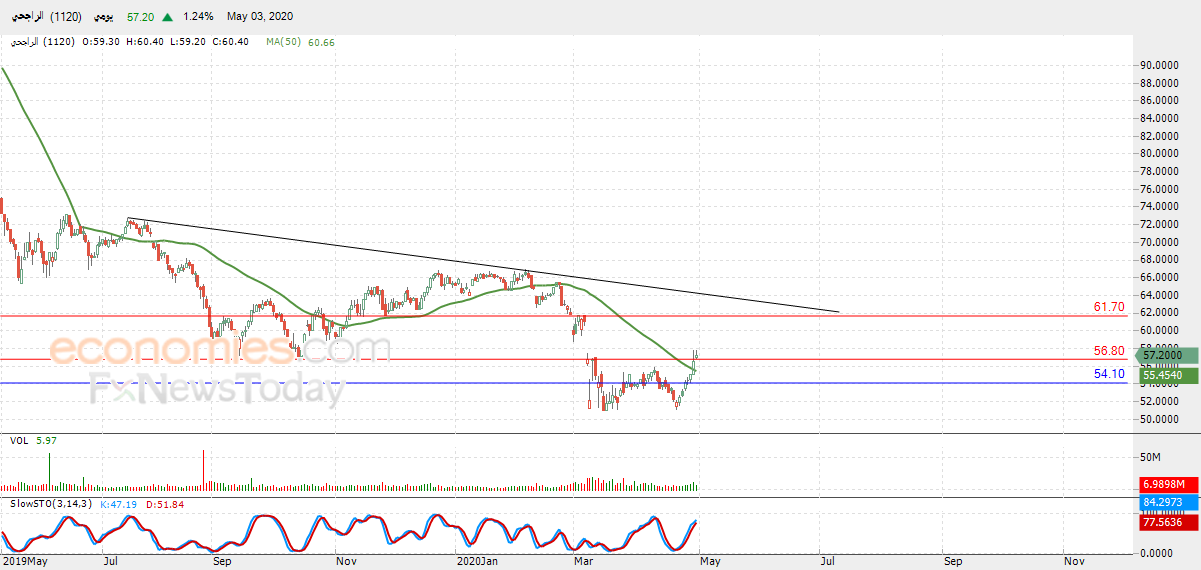Click the 57.20 price in header
The image size is (1201, 570).
point(140,17)
